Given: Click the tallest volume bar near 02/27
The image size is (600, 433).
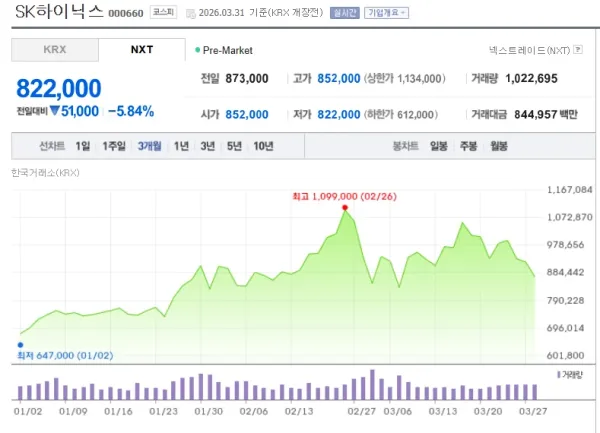Looking at the screenshot, I should 372,385.
